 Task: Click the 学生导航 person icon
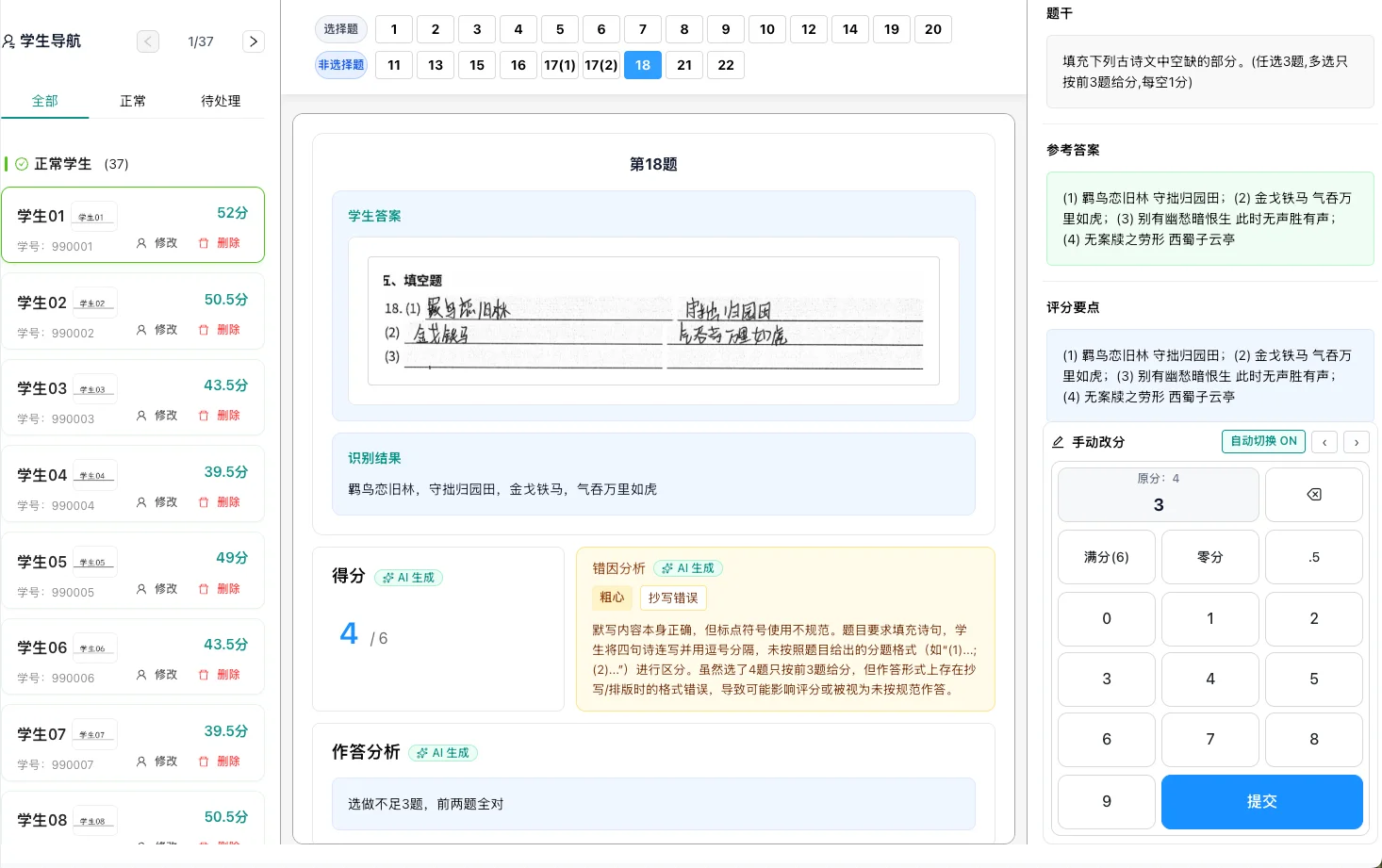click(x=8, y=41)
